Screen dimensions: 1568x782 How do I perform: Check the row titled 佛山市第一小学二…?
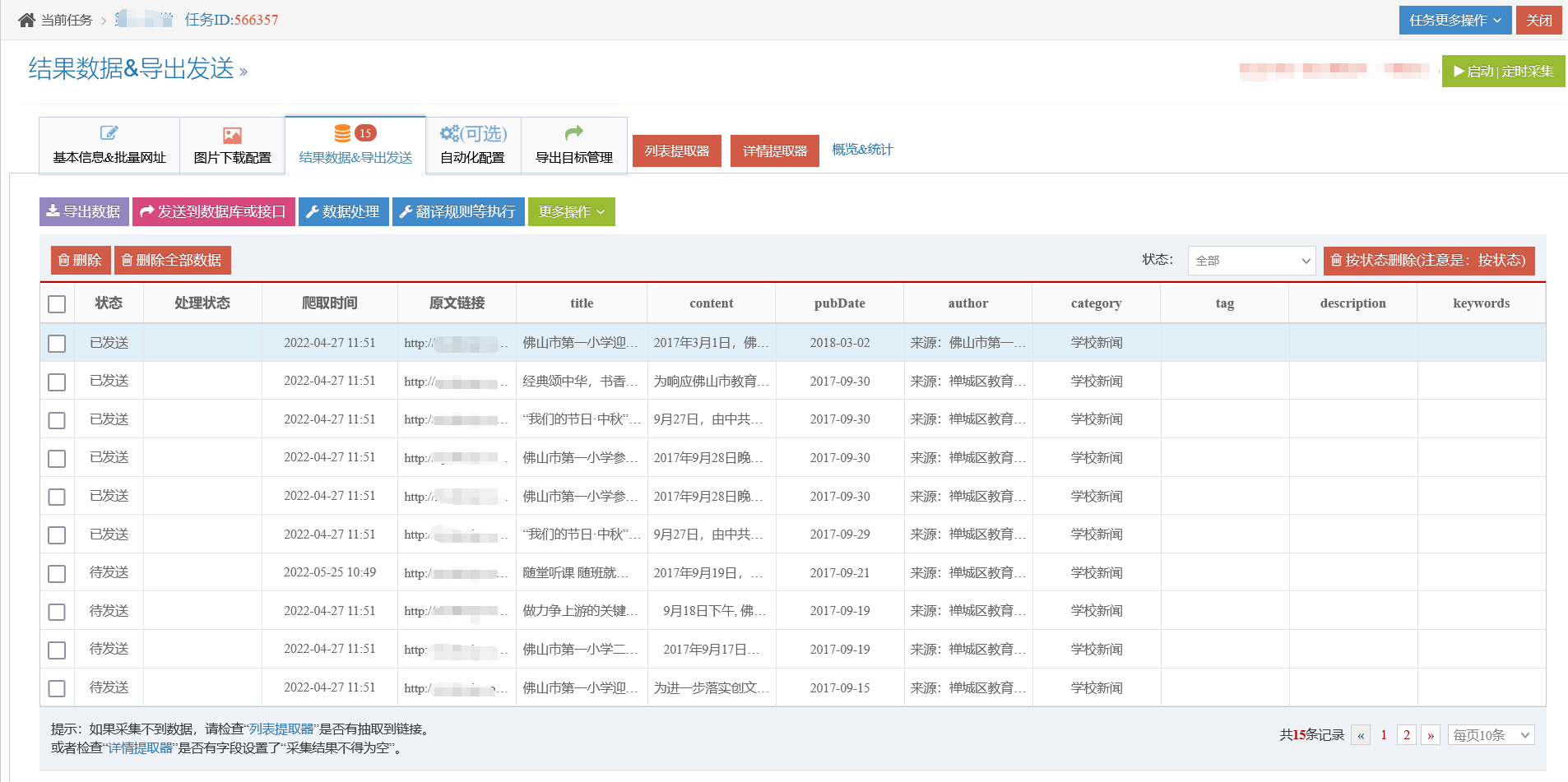coord(57,650)
